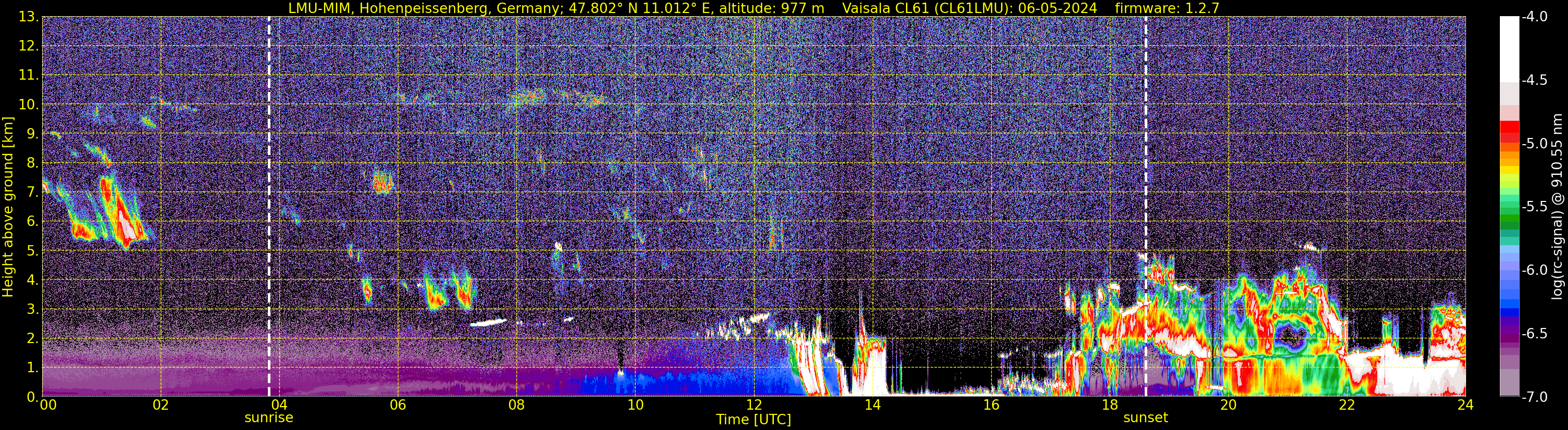1568x430 pixels.
Task: Click time axis tick '18'
Action: 1110,405
